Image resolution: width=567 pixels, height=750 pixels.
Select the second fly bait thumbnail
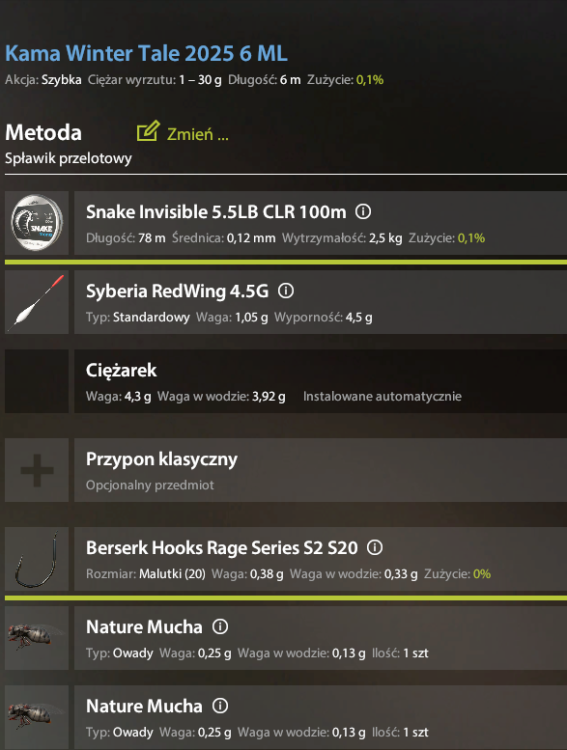point(37,717)
